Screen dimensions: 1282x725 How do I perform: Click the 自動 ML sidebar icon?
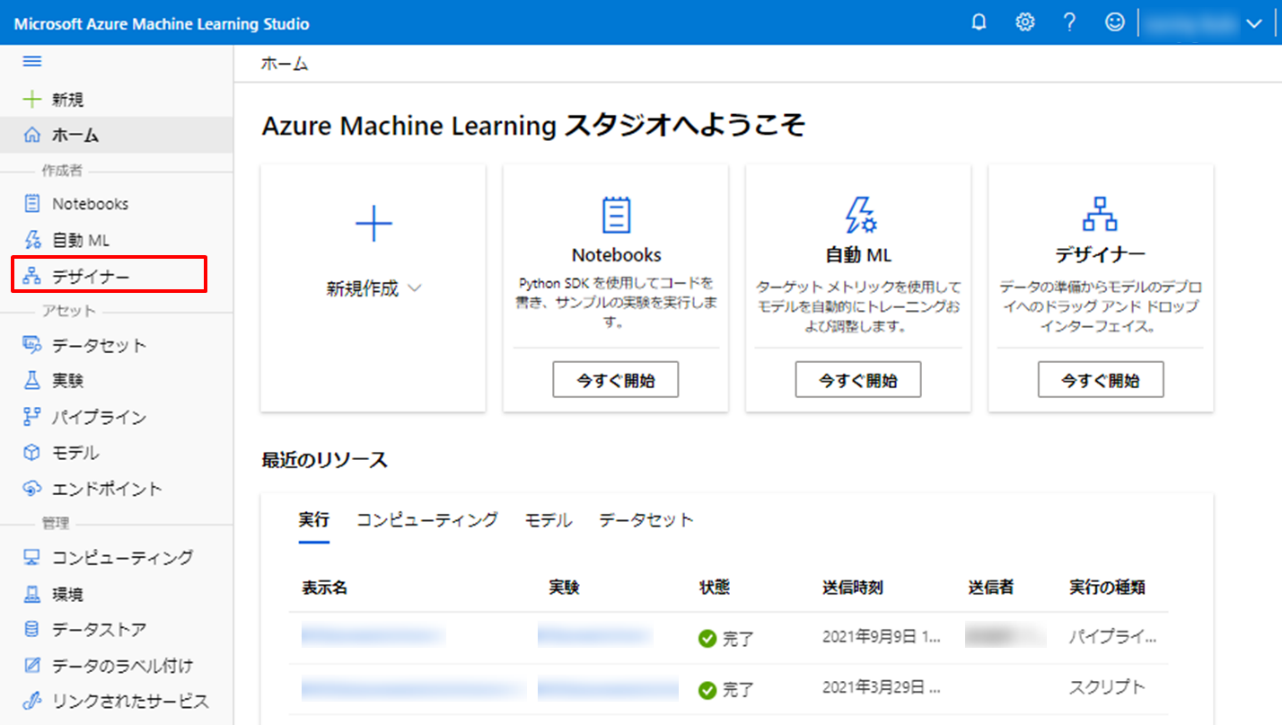(32, 240)
